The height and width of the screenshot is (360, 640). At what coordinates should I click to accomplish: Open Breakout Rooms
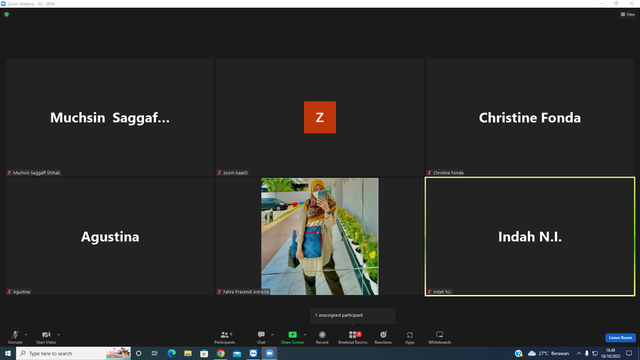coord(353,337)
